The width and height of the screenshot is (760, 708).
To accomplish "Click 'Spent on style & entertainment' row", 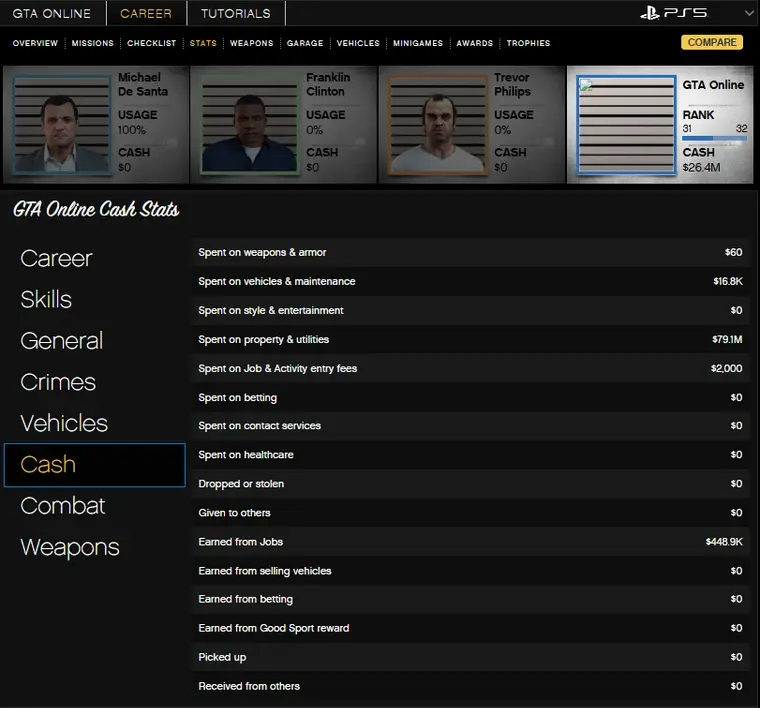I will (471, 311).
